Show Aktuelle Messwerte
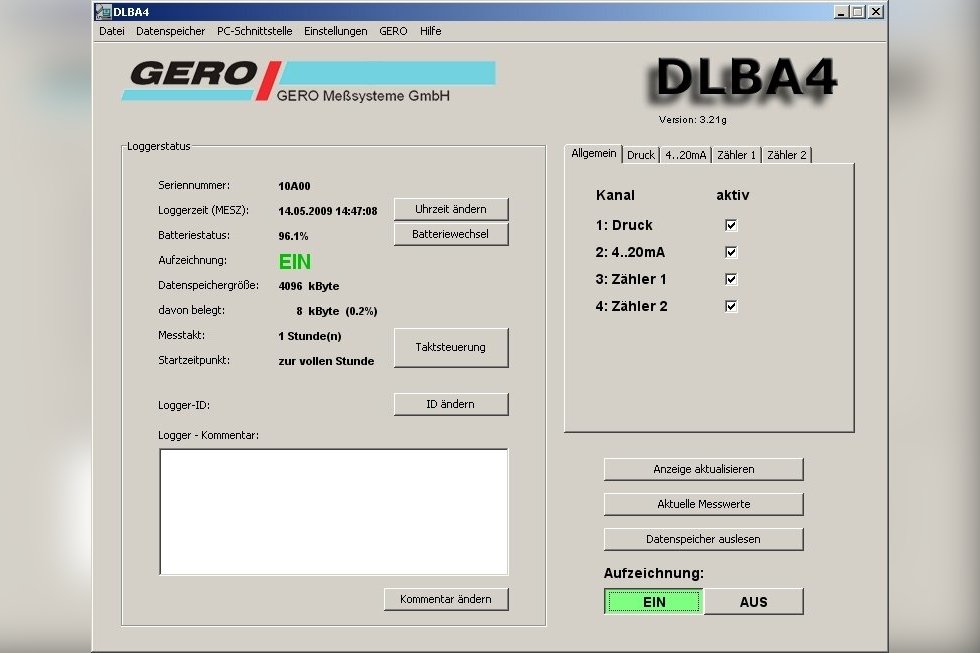This screenshot has width=980, height=653. (703, 504)
